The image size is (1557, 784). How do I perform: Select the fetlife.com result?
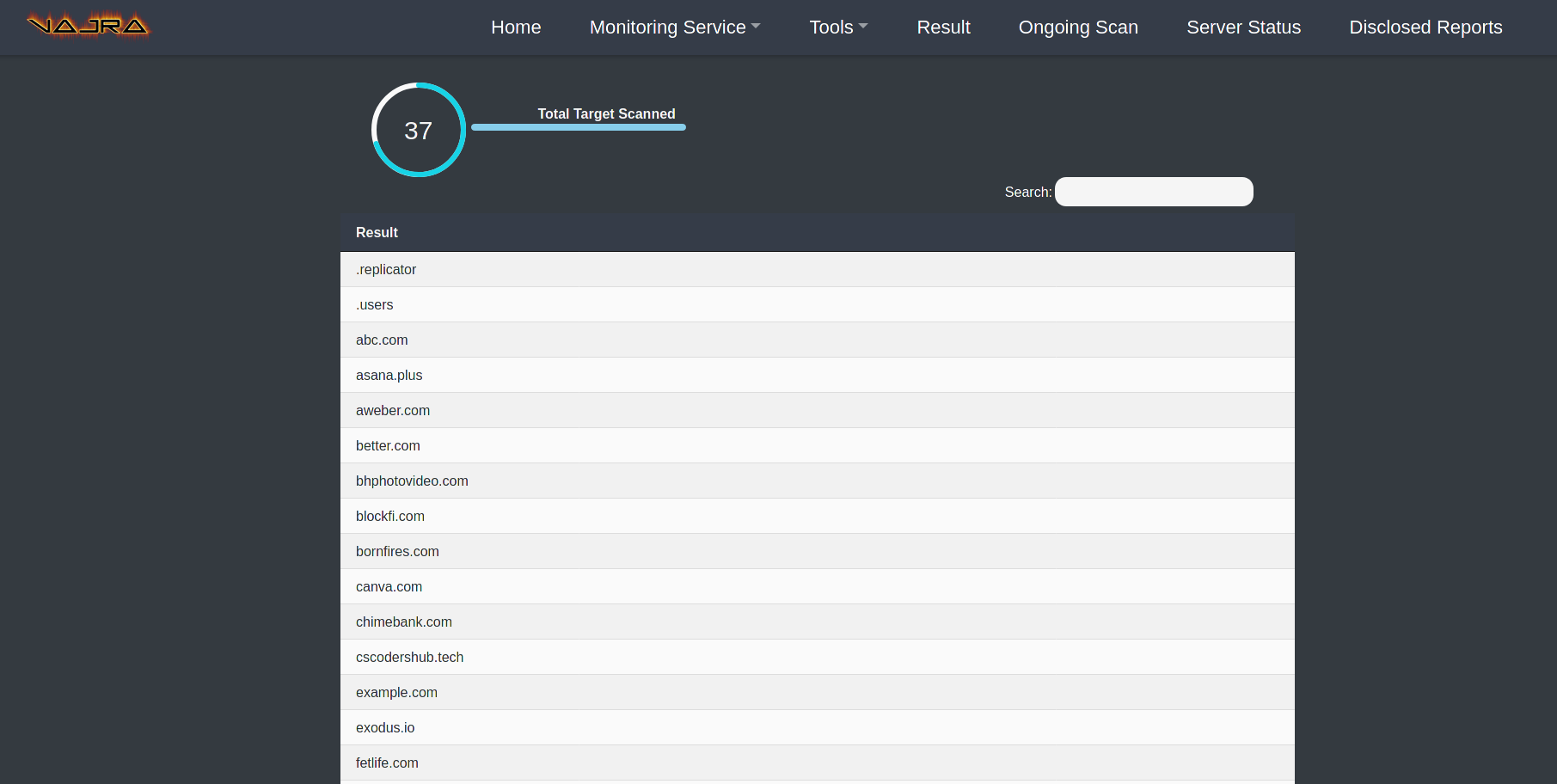click(x=818, y=763)
